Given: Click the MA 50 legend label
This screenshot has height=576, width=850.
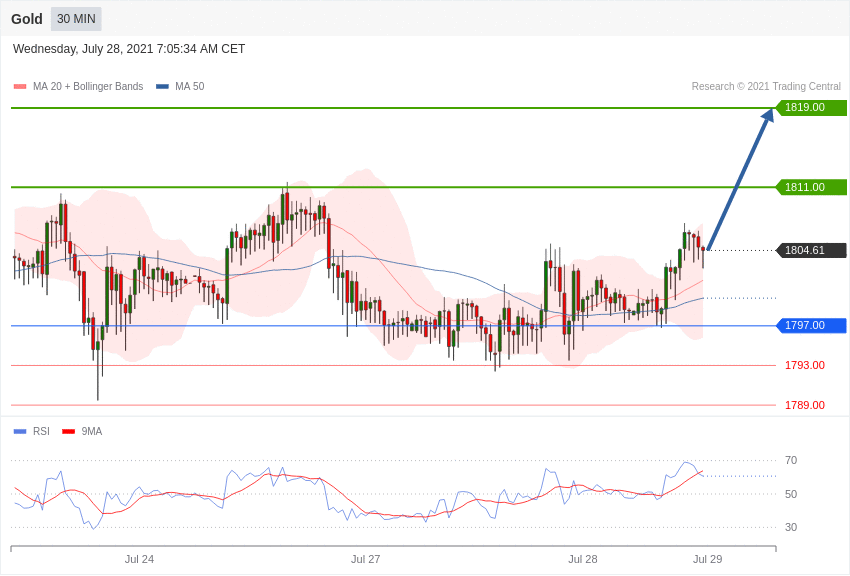Looking at the screenshot, I should pos(190,86).
